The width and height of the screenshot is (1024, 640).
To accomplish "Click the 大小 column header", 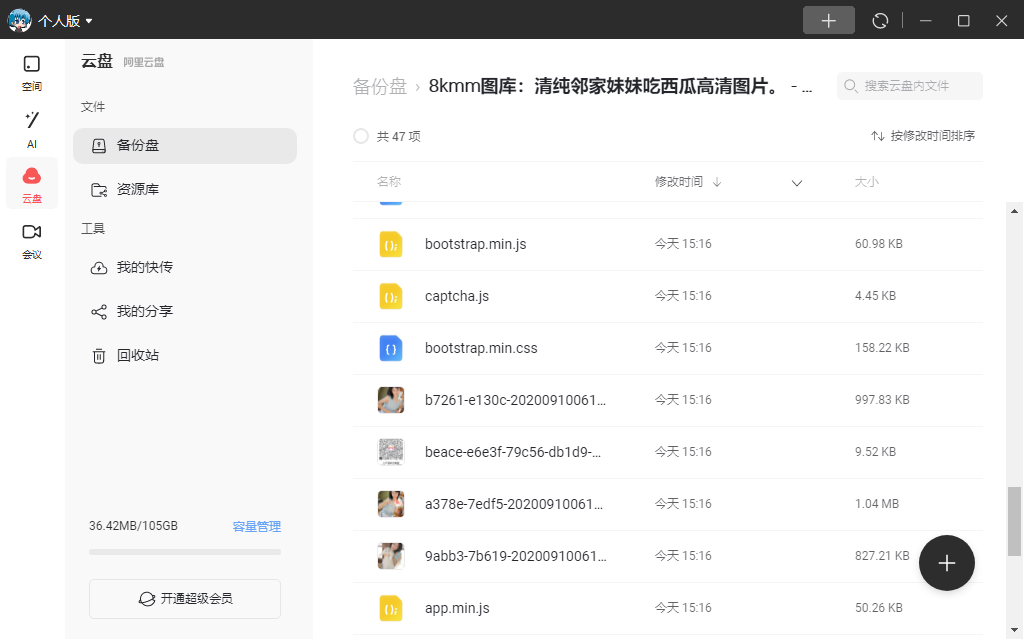I will pyautogui.click(x=867, y=182).
